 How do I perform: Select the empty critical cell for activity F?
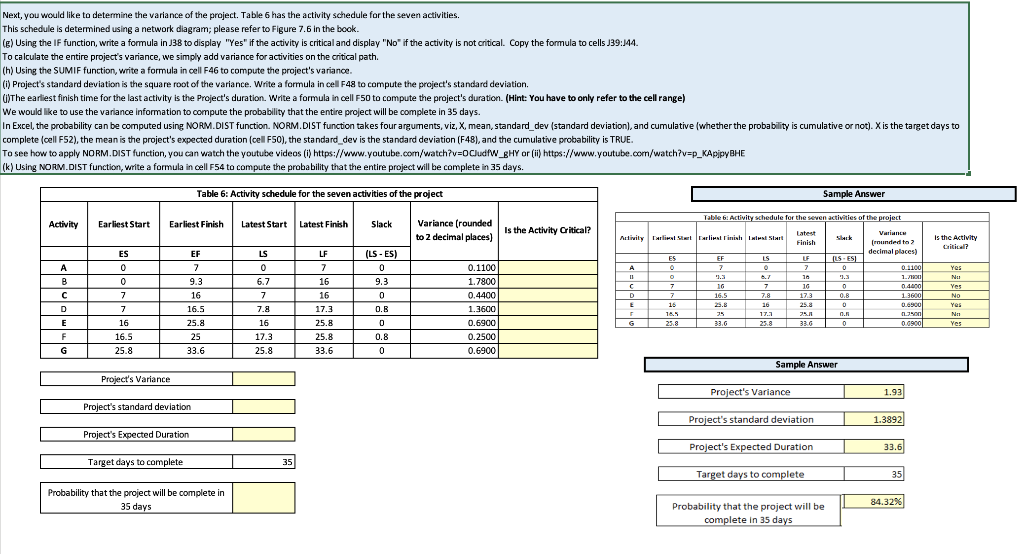[548, 337]
